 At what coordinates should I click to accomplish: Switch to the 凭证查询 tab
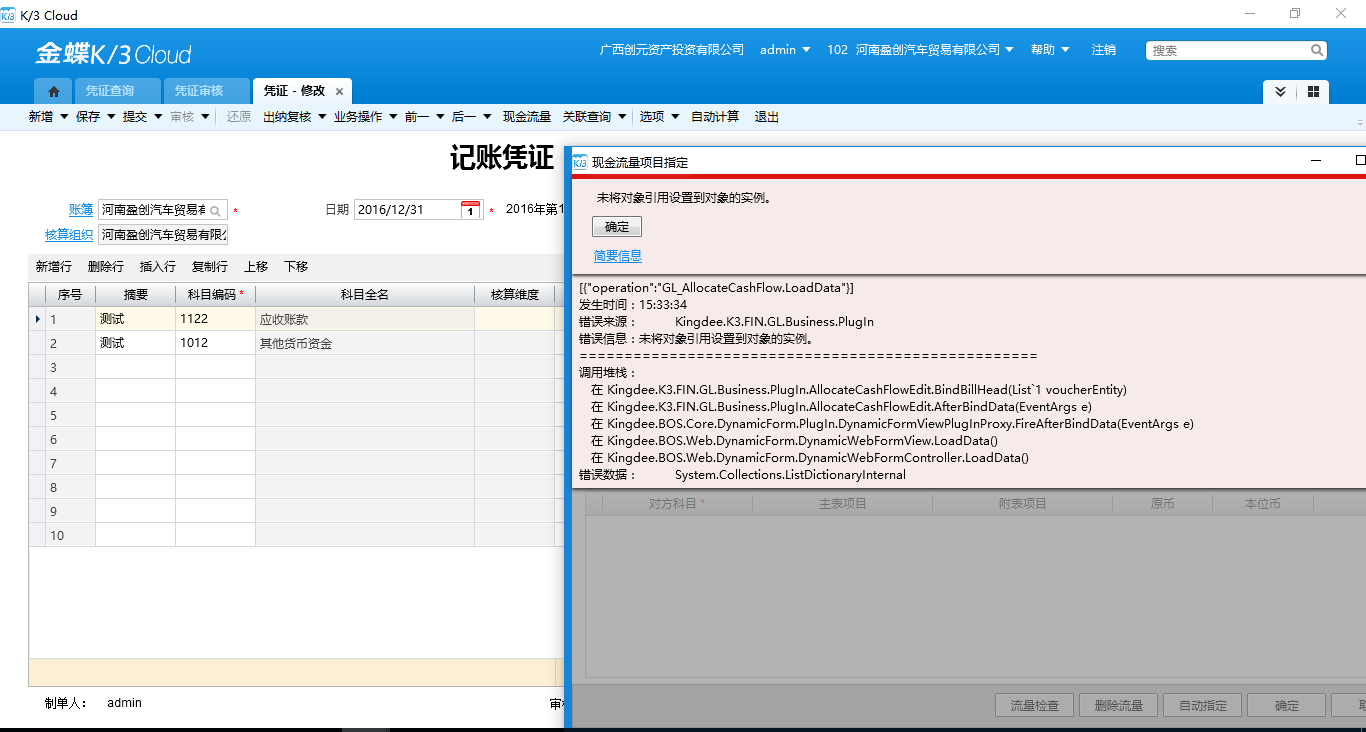(x=109, y=91)
